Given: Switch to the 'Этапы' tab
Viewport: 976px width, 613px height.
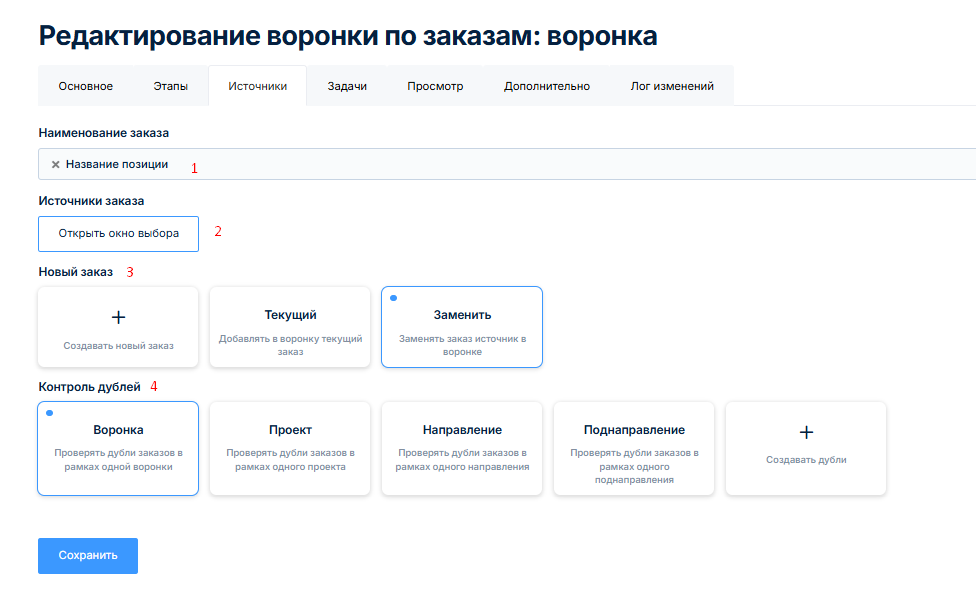Looking at the screenshot, I should click(170, 86).
